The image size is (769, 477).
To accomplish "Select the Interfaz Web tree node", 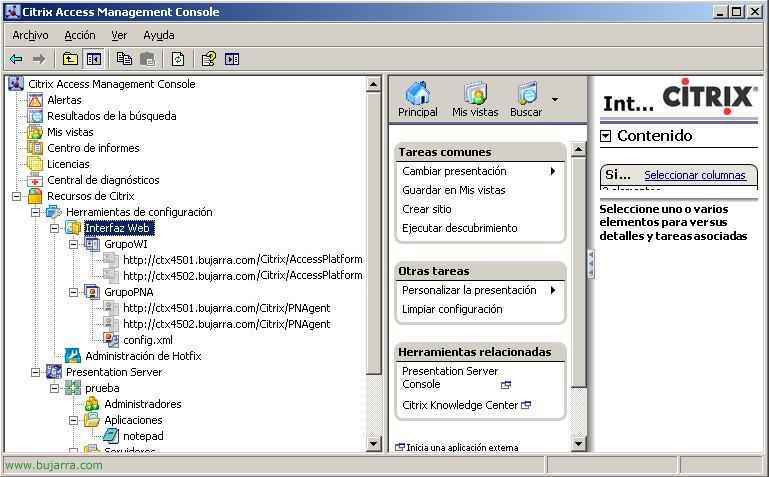I will point(119,228).
